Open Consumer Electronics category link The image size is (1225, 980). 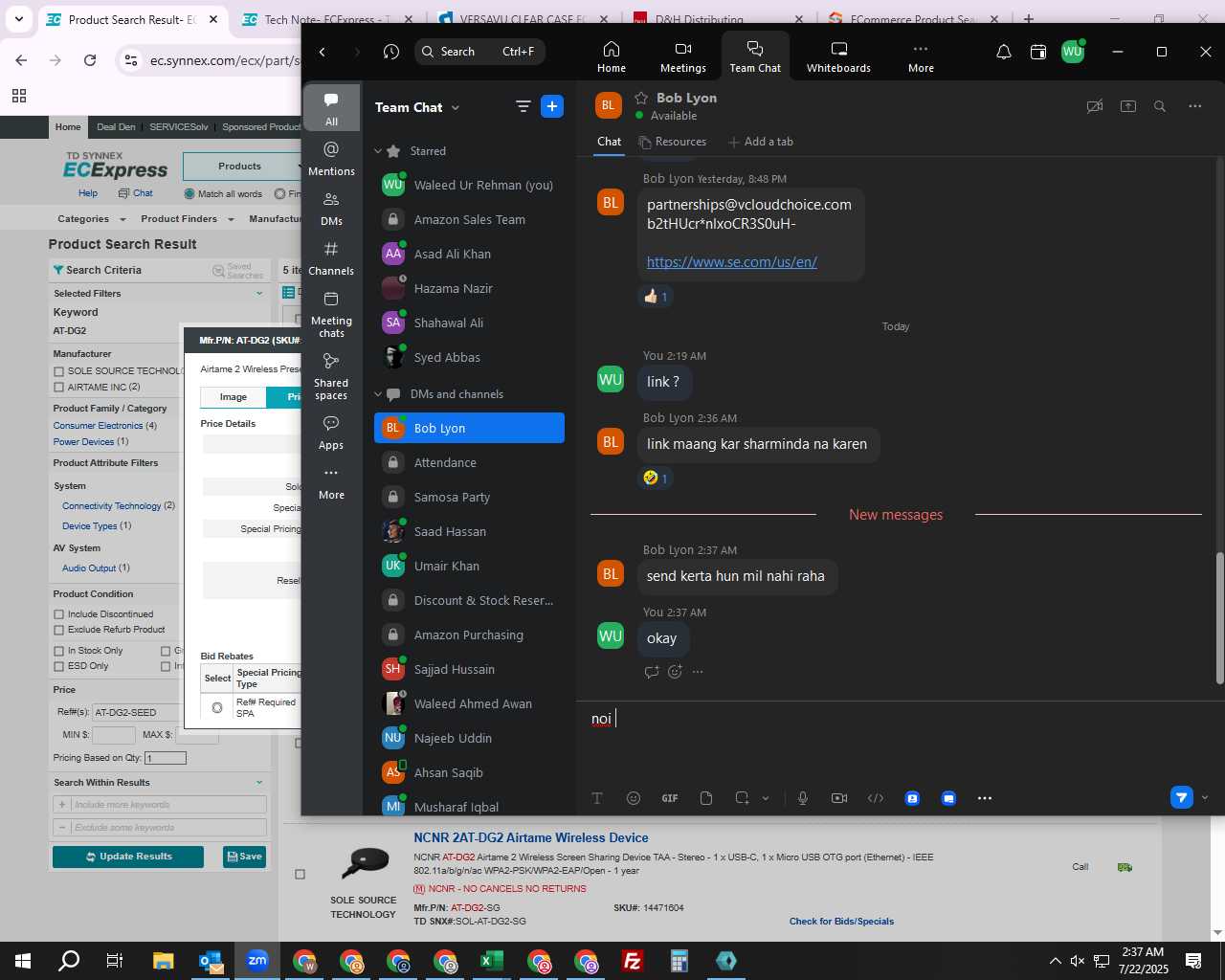(x=98, y=426)
